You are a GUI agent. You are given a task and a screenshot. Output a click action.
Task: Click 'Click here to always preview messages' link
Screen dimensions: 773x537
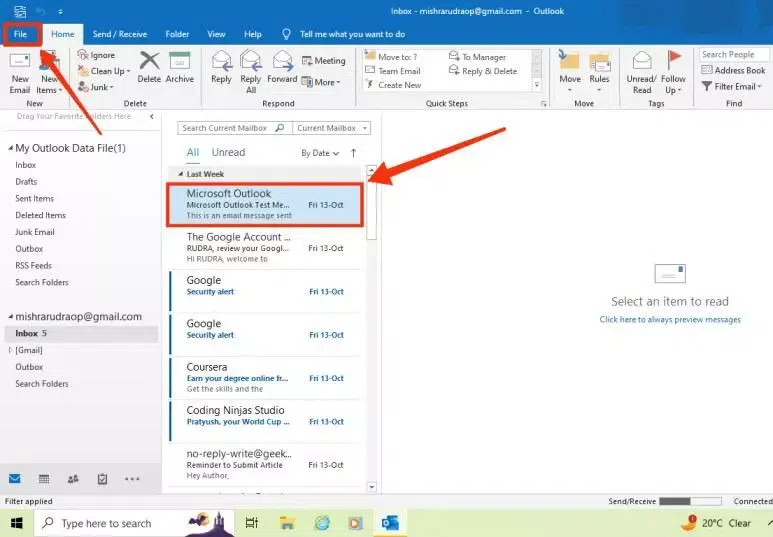pos(670,320)
